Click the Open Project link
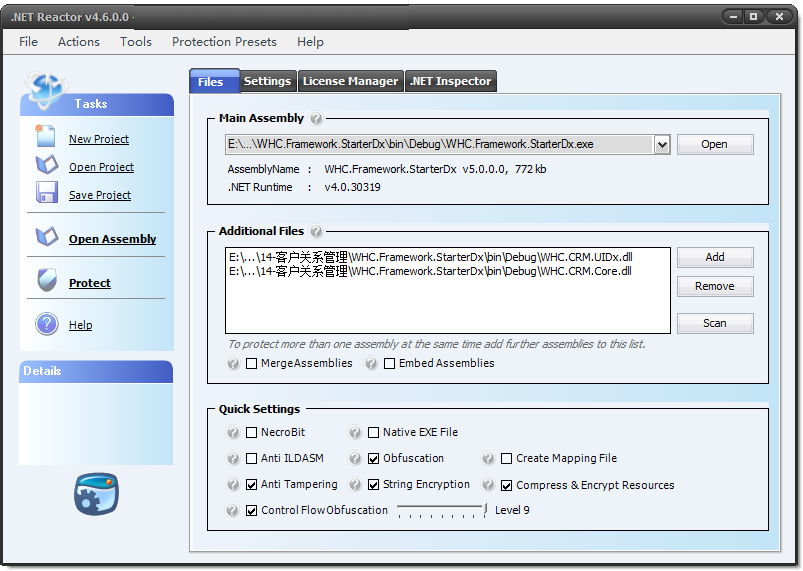The image size is (803, 571). click(x=101, y=167)
